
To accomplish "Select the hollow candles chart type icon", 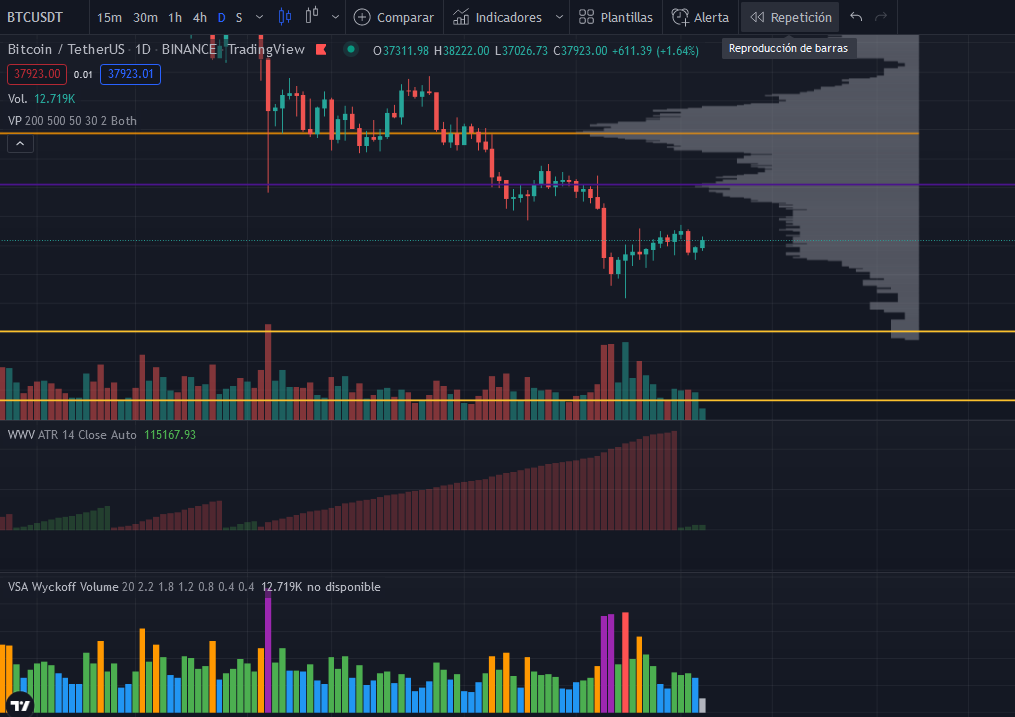I will [312, 16].
